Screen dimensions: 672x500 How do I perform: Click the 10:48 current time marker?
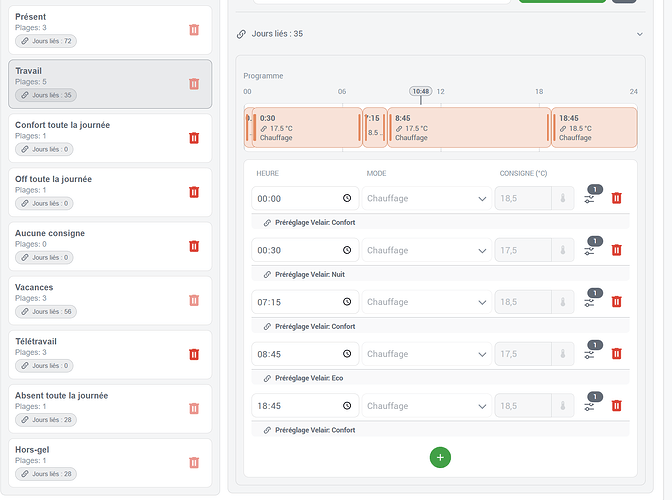coord(421,91)
